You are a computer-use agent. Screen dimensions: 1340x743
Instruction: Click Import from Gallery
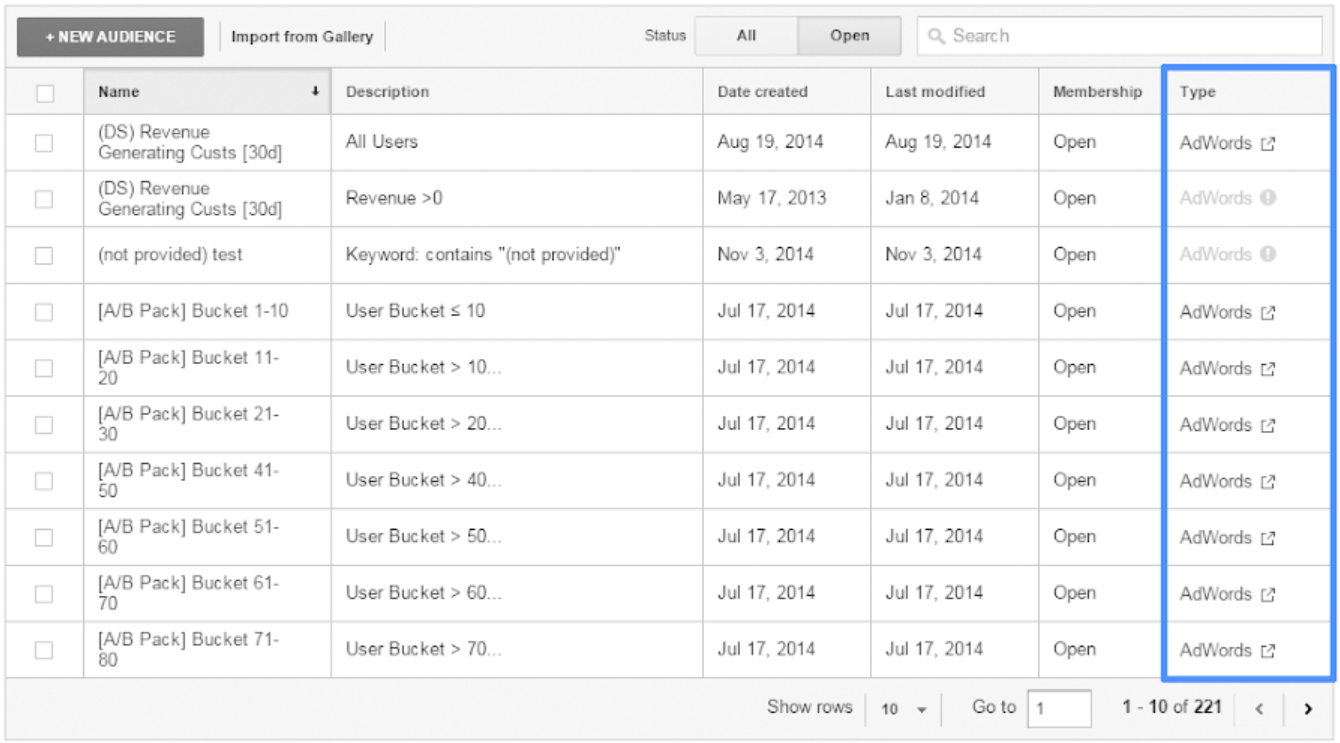(302, 37)
